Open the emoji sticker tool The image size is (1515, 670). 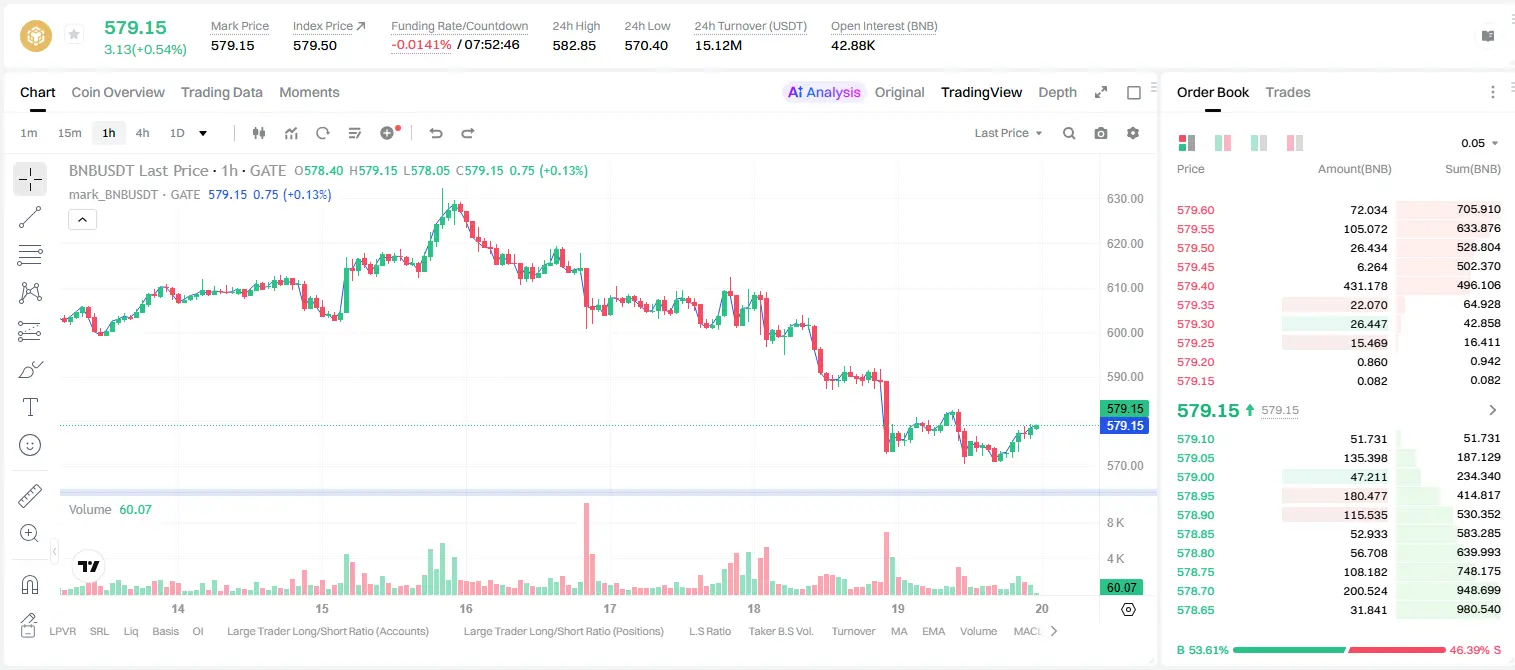(30, 445)
